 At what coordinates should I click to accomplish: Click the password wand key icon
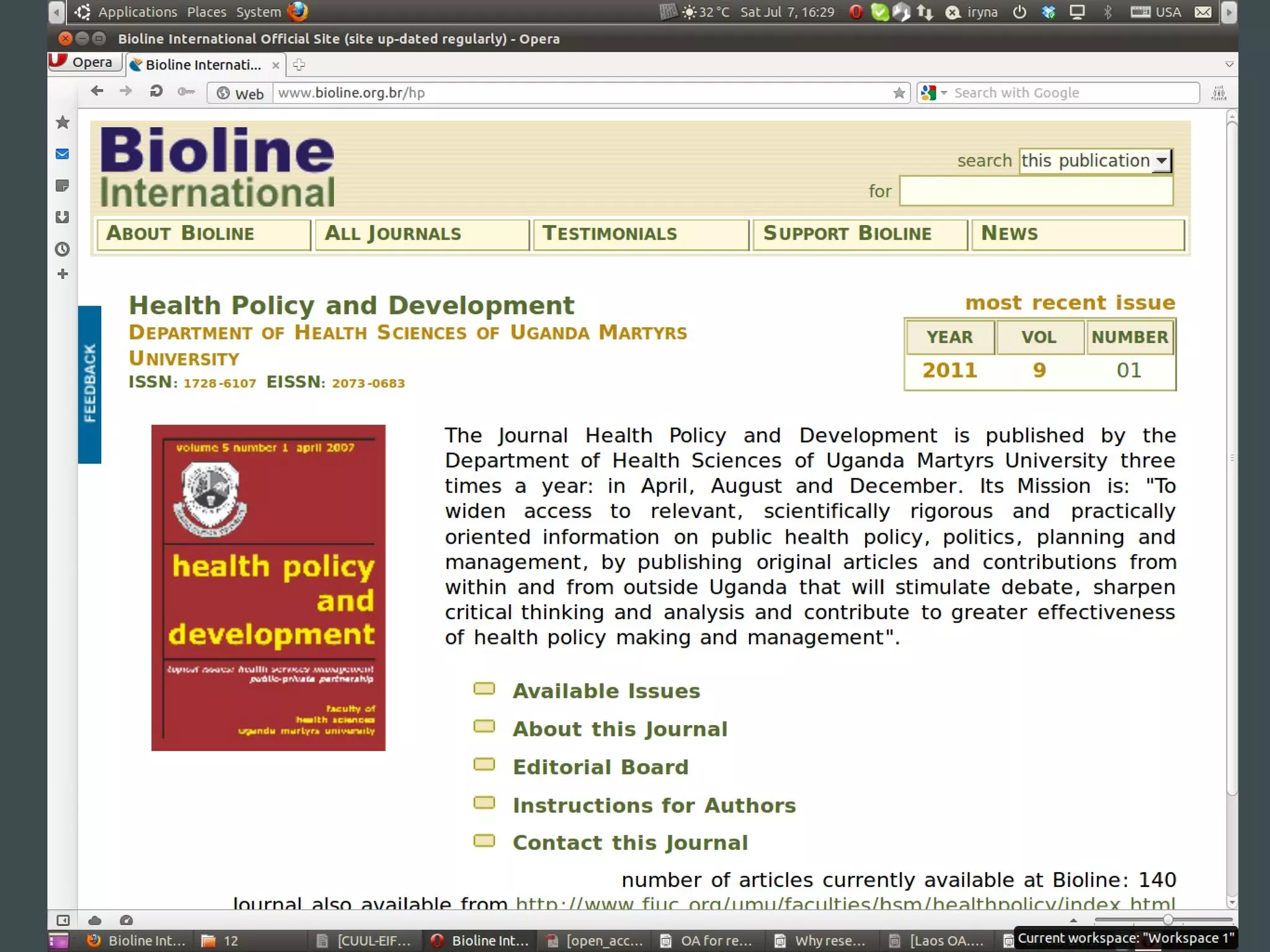186,92
